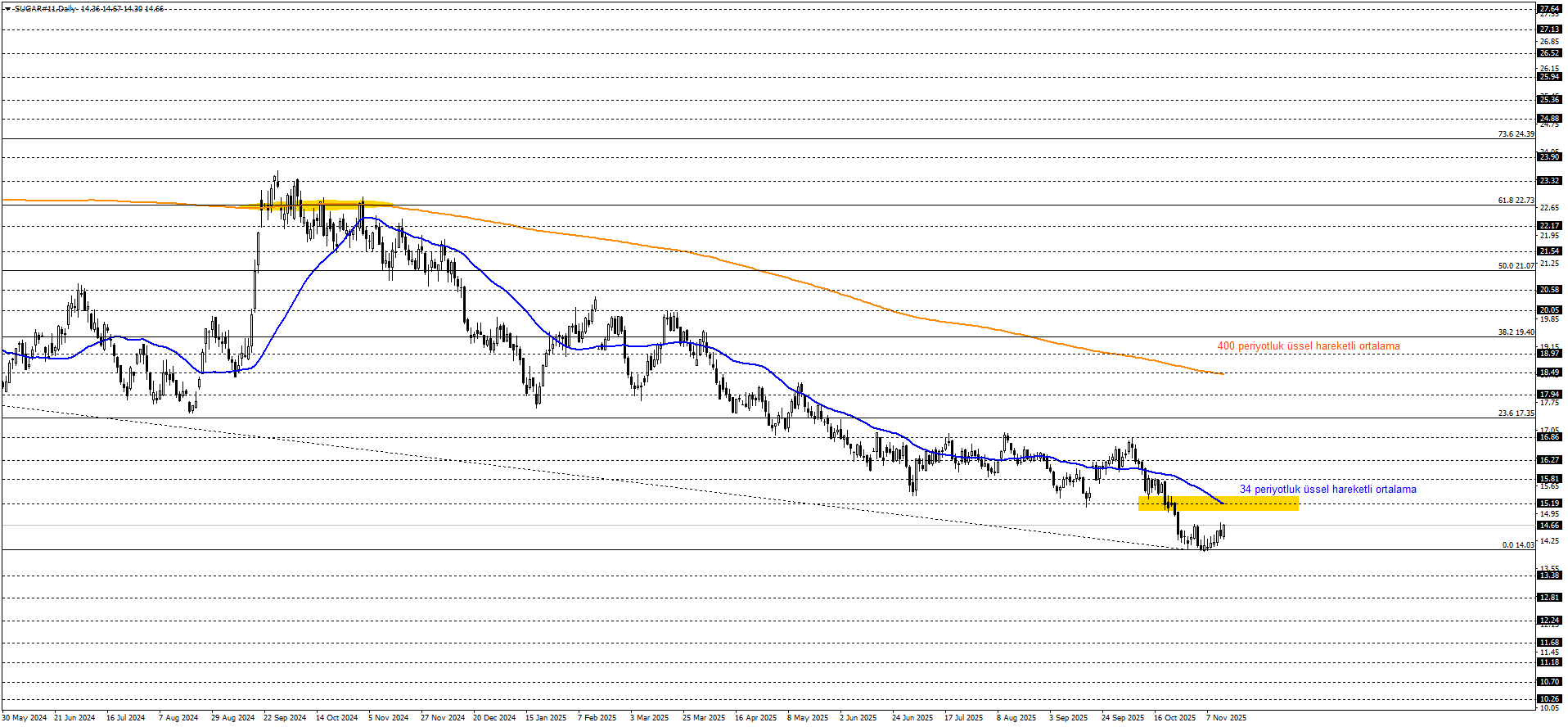Click the 20 Dec 2024 date label
Image resolution: width=1568 pixels, height=727 pixels.
pyautogui.click(x=494, y=718)
